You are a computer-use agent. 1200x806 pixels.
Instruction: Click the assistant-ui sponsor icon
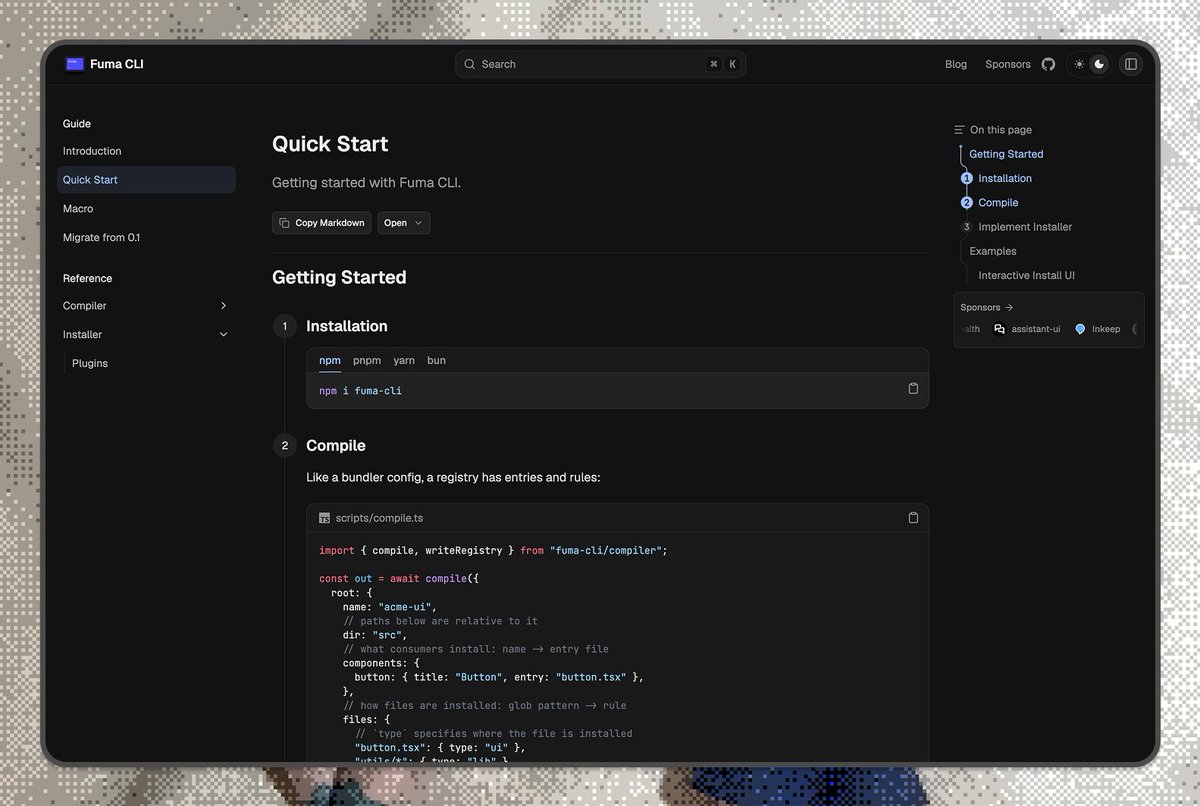click(999, 329)
